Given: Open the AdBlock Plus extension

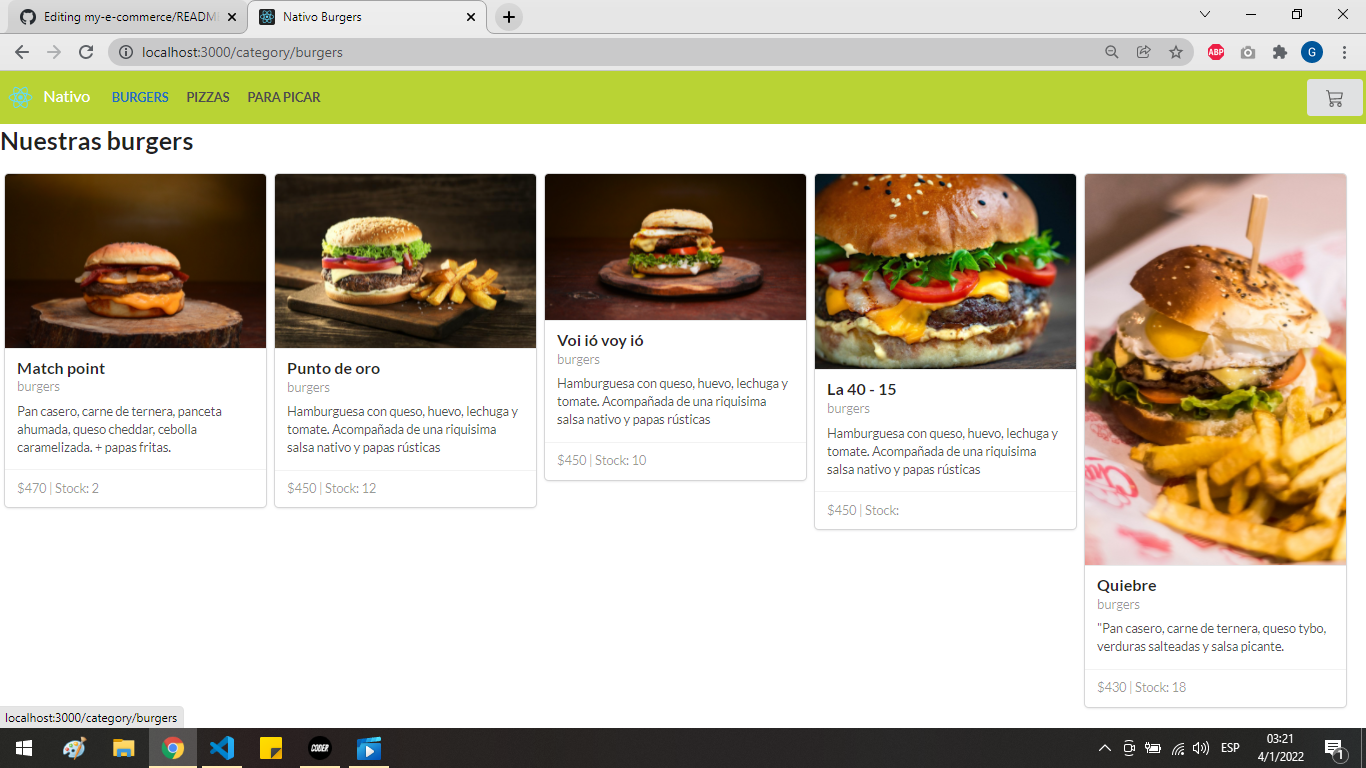Looking at the screenshot, I should (1215, 52).
